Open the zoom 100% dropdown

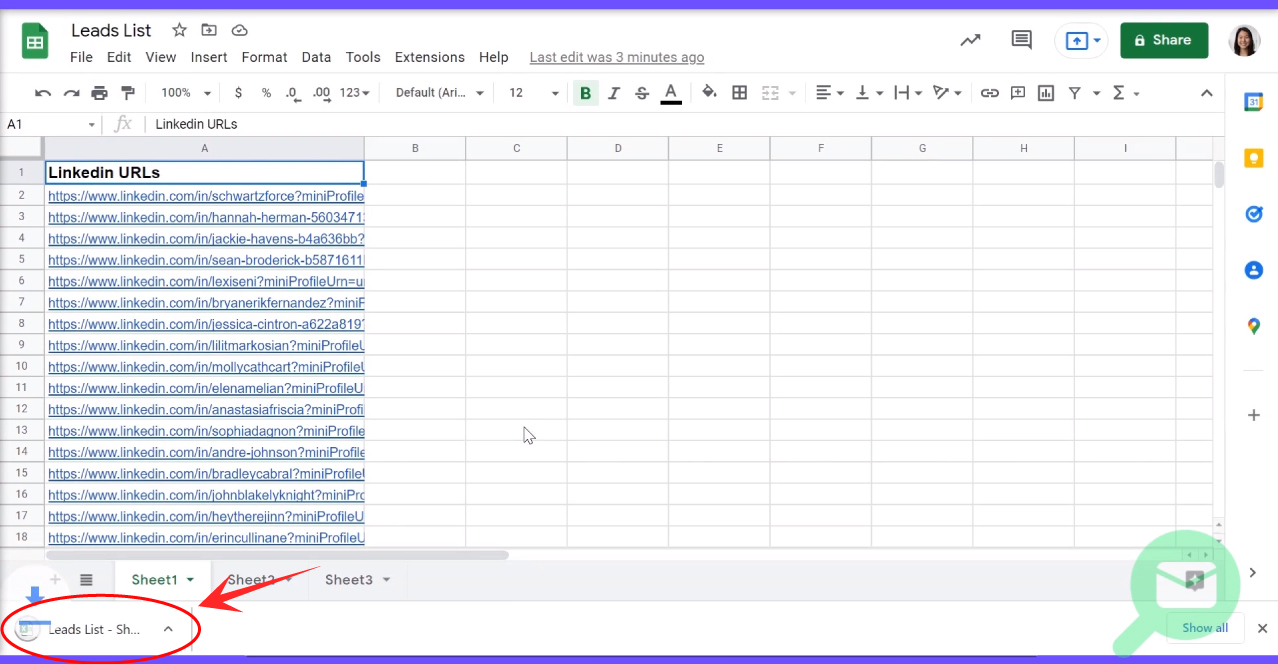(x=186, y=93)
